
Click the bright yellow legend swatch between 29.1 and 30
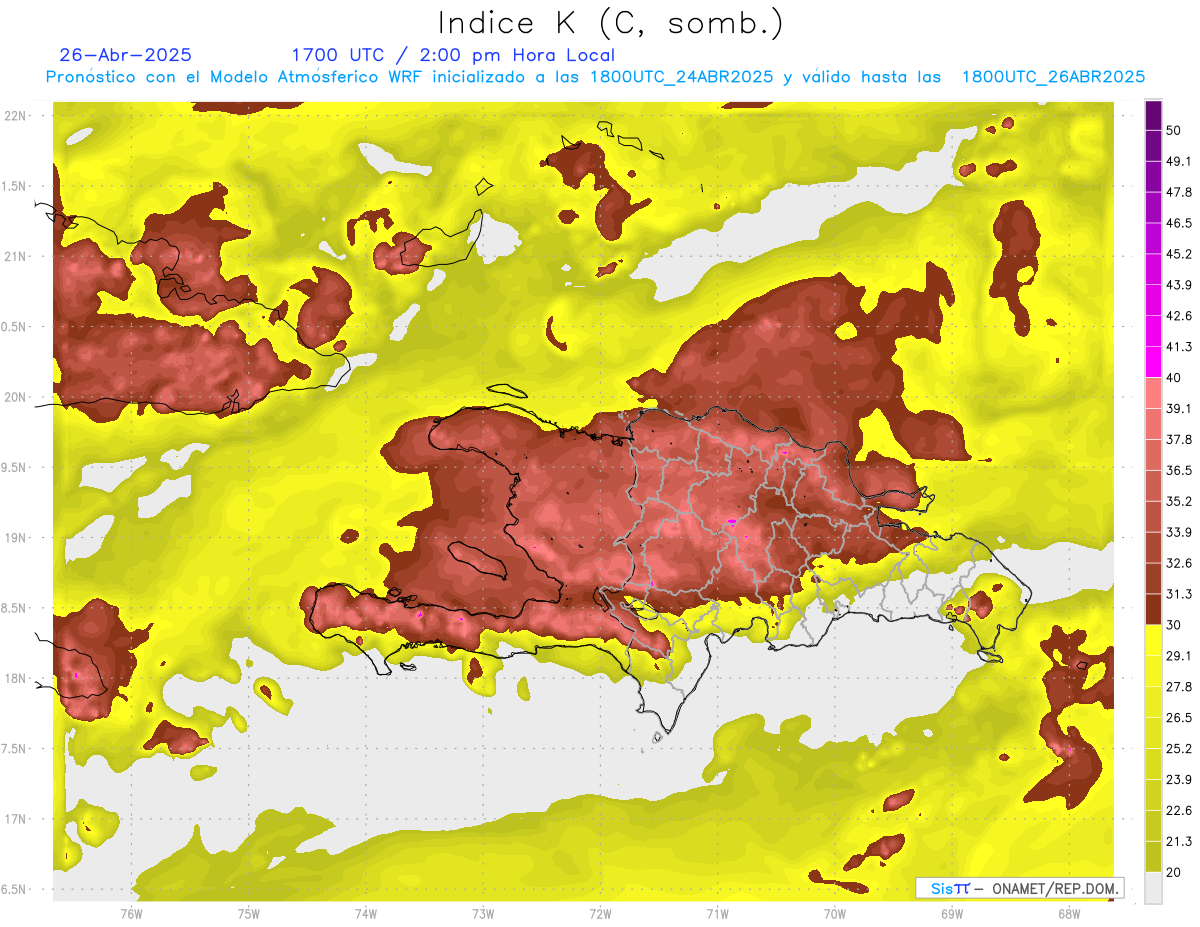point(1153,640)
